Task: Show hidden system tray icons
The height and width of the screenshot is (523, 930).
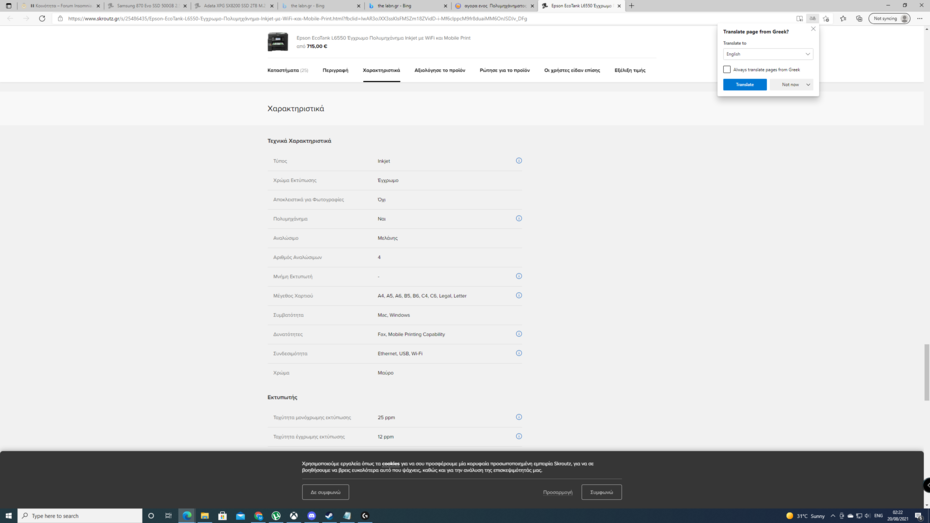Action: coord(833,516)
